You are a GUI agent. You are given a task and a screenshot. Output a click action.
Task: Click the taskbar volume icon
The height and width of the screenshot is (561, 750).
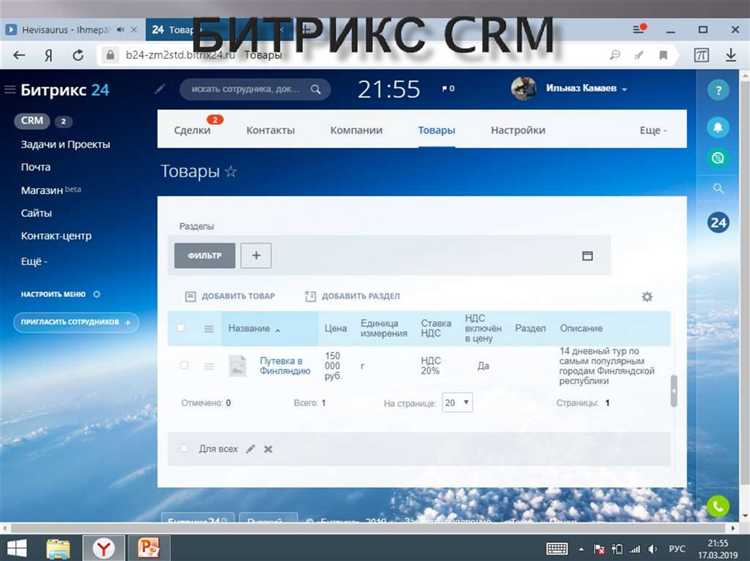pyautogui.click(x=652, y=549)
